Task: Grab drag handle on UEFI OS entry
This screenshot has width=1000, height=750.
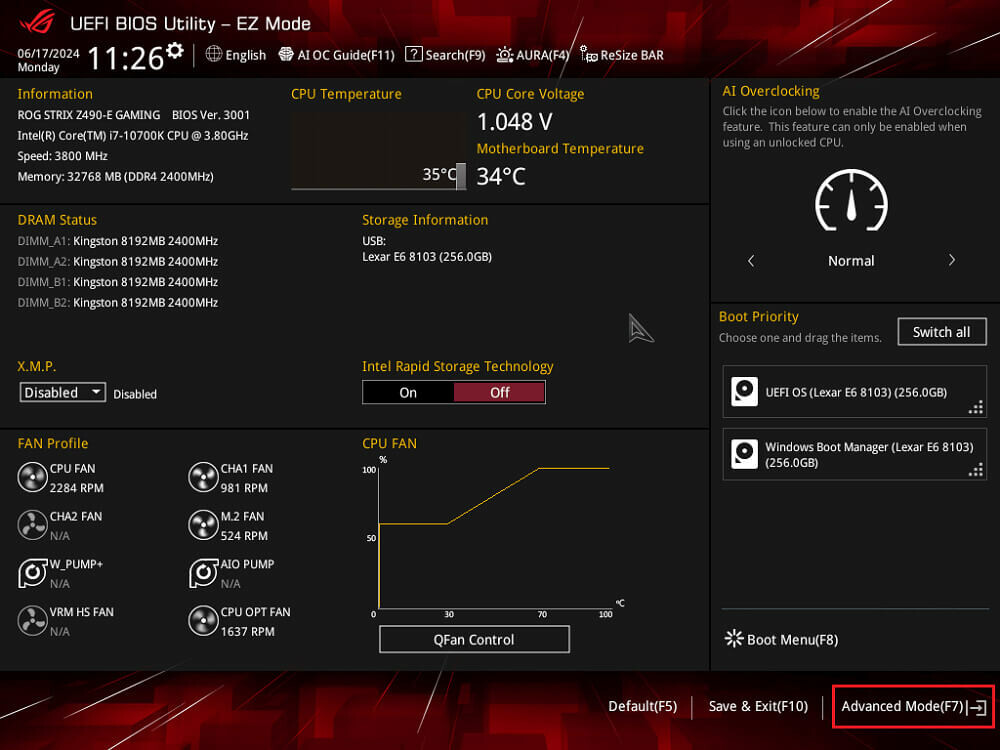Action: 976,407
